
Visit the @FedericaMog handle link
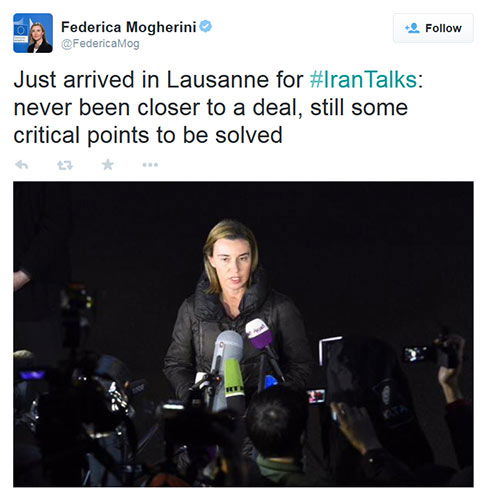[x=100, y=44]
